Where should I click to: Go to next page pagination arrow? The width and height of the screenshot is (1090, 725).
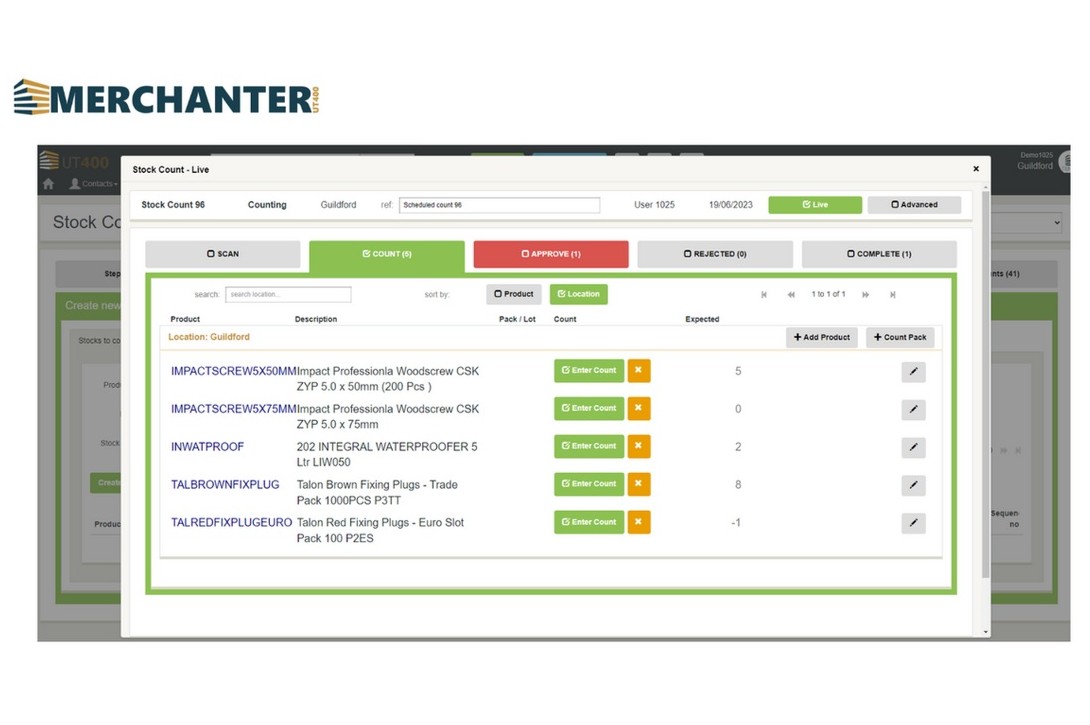[x=865, y=295]
